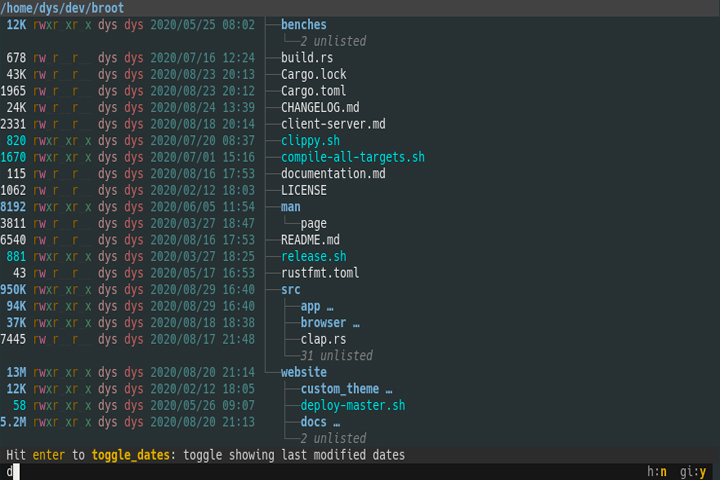Click the toggle_dates verb in status
Viewport: 720px width, 480px height.
point(131,455)
